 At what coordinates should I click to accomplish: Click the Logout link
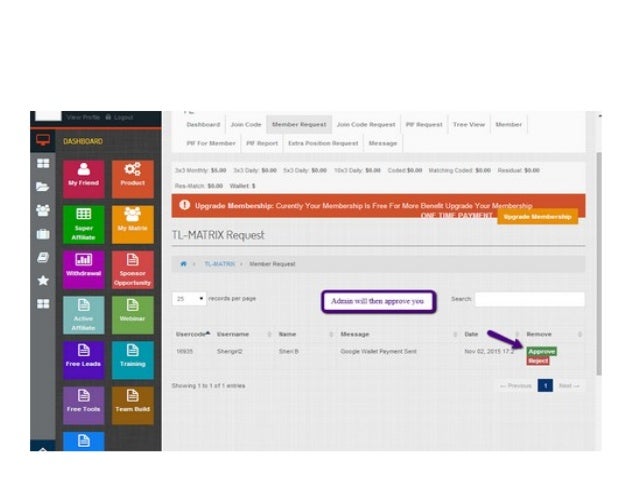120,117
